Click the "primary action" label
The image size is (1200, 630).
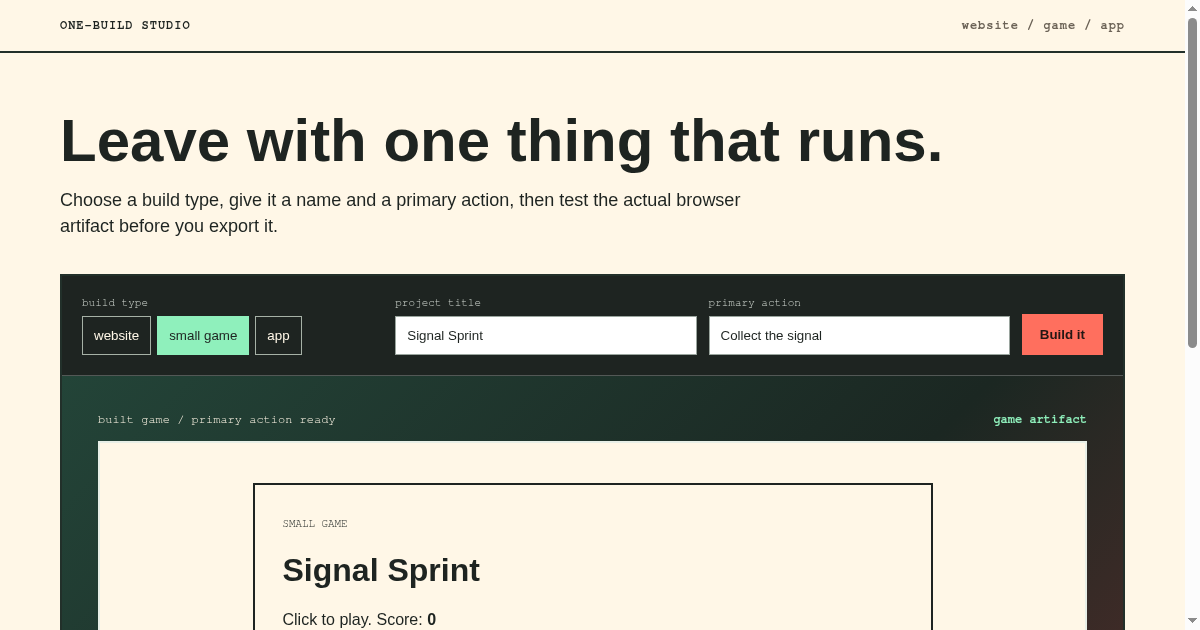click(755, 303)
